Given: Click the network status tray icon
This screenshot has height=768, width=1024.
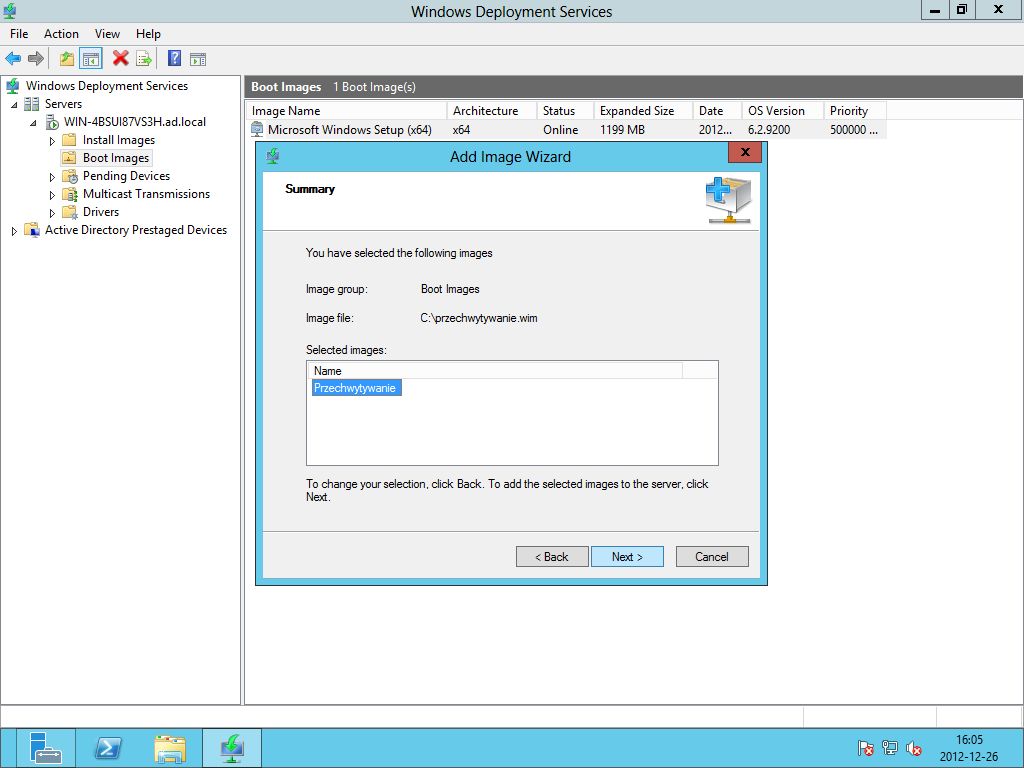Looking at the screenshot, I should pos(889,748).
